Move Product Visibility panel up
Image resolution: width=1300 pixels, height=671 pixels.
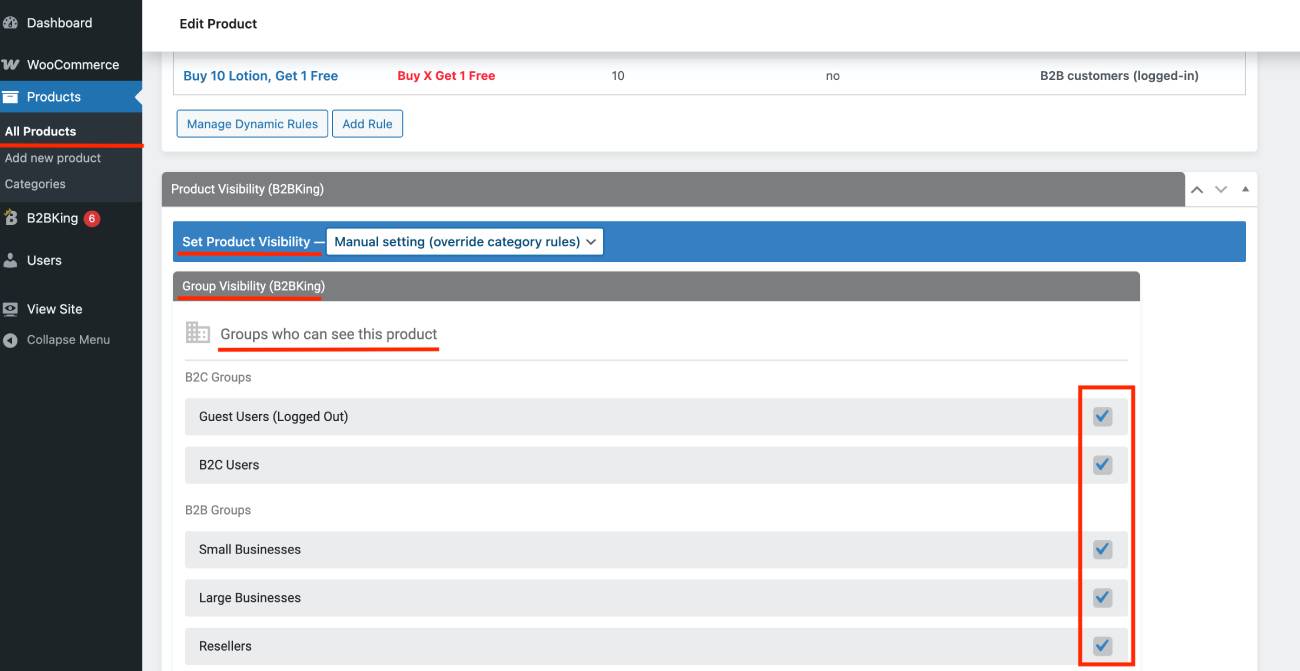pos(1197,189)
